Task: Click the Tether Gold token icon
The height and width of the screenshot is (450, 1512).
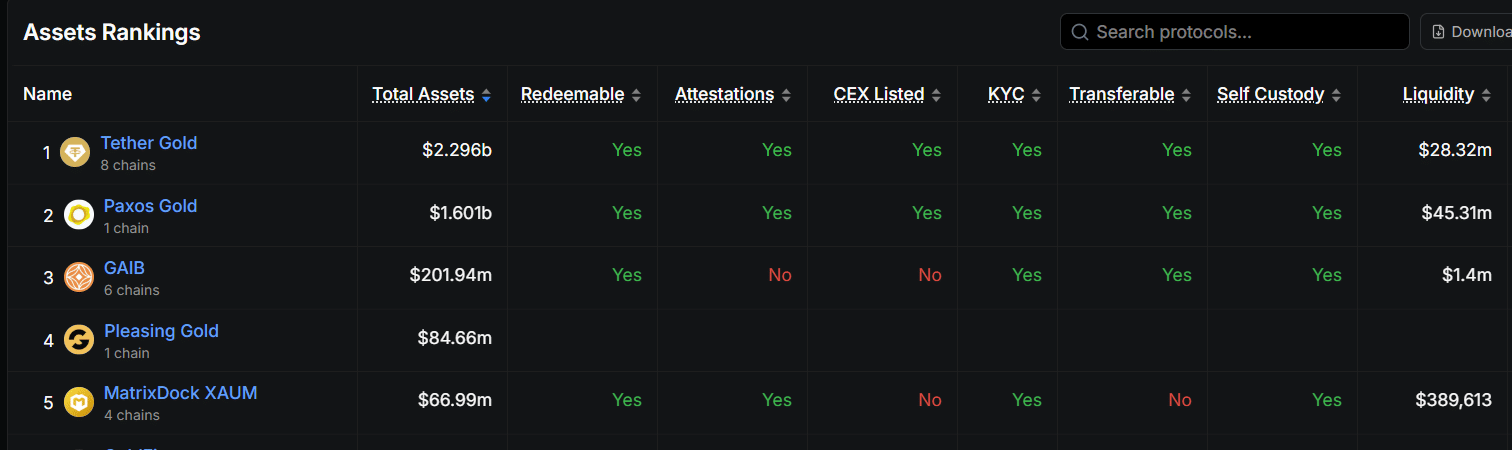Action: click(x=75, y=152)
